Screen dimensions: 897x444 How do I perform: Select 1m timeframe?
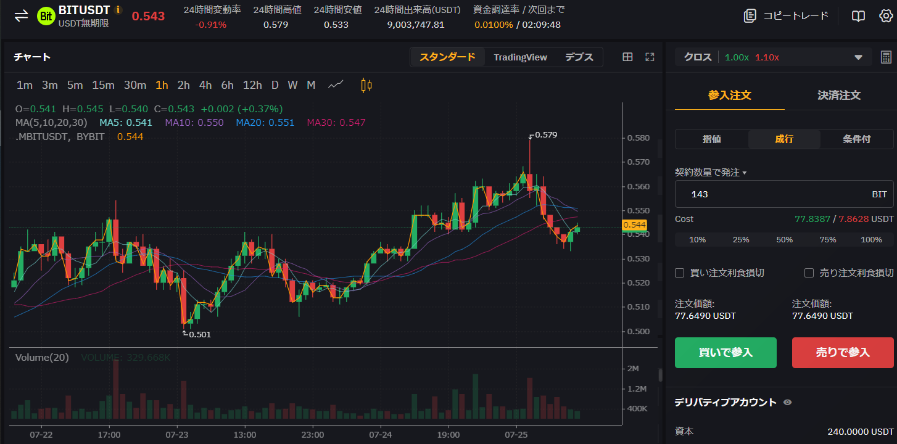point(24,85)
